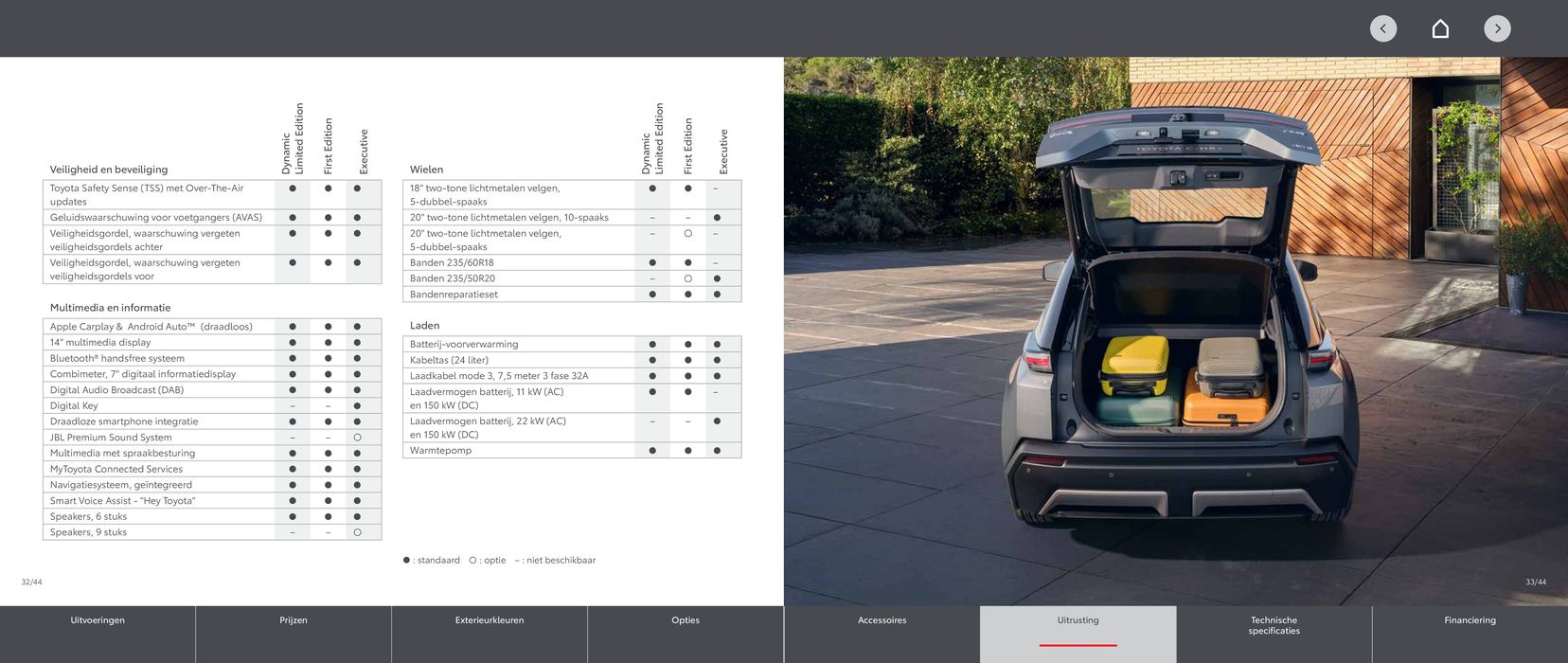The image size is (1568, 663).
Task: Switch to the Financiering tab
Action: click(1470, 621)
